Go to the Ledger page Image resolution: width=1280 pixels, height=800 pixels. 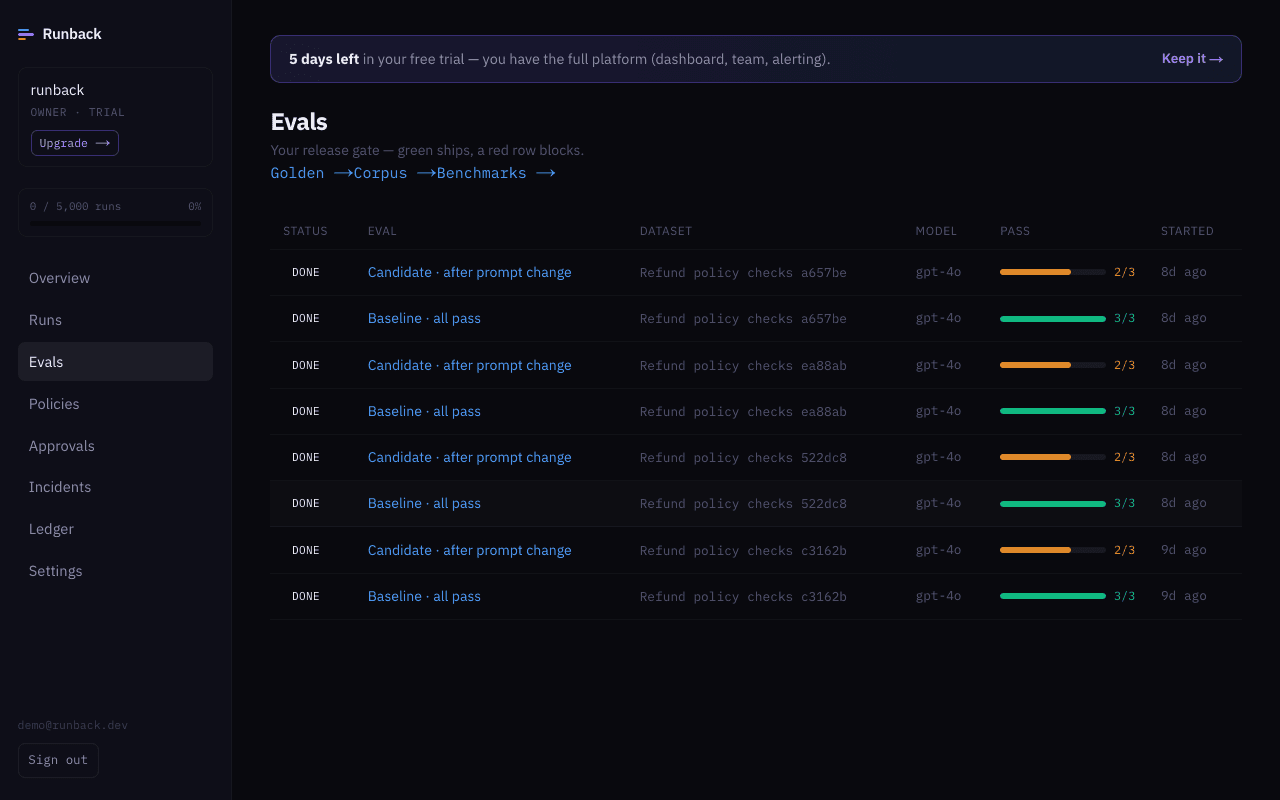pos(115,529)
